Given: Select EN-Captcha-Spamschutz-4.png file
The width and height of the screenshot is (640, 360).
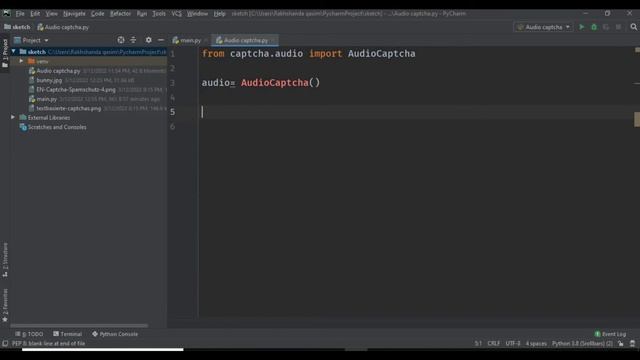Looking at the screenshot, I should coord(76,89).
